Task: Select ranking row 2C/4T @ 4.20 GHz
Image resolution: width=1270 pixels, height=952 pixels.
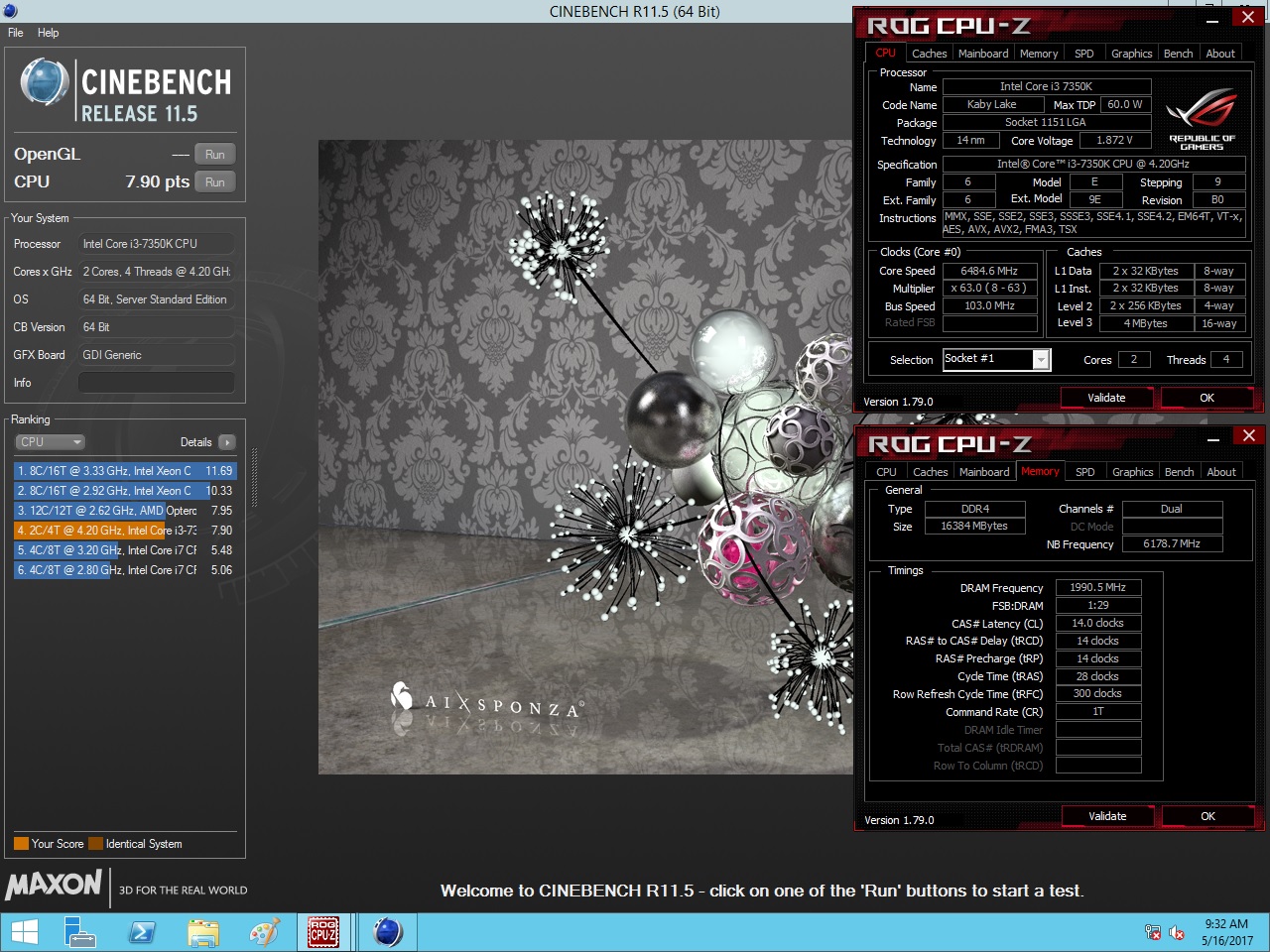Action: tap(125, 531)
